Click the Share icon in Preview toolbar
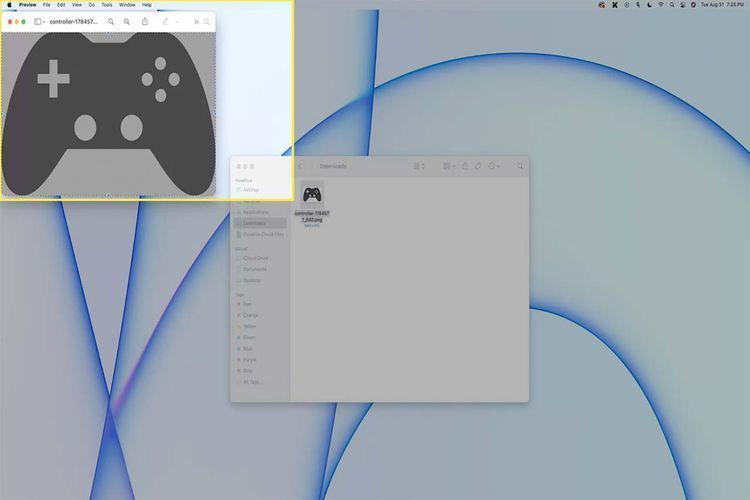Screen dimensions: 750x500 tap(145, 21)
